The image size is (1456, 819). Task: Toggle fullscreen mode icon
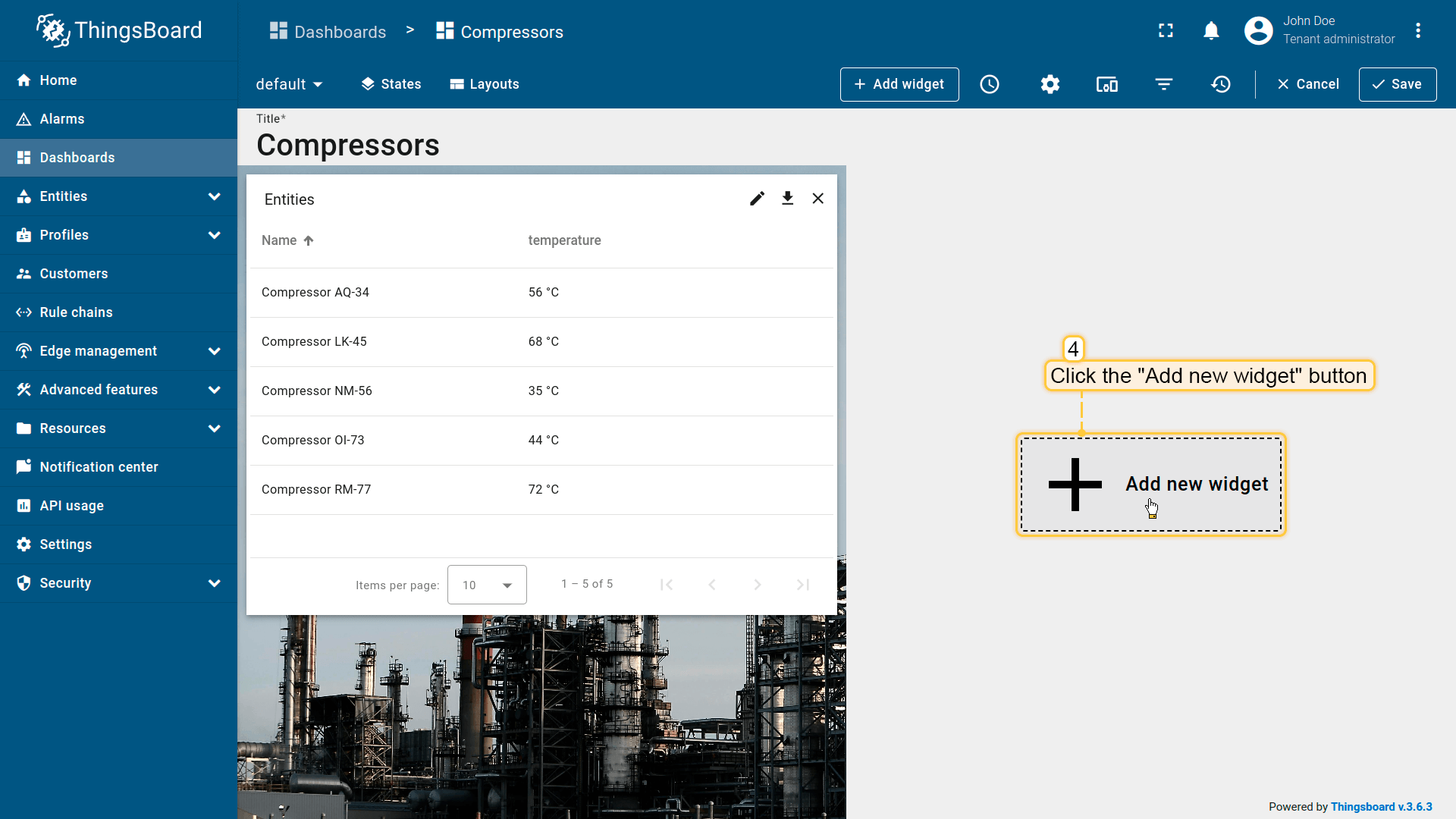pyautogui.click(x=1166, y=31)
